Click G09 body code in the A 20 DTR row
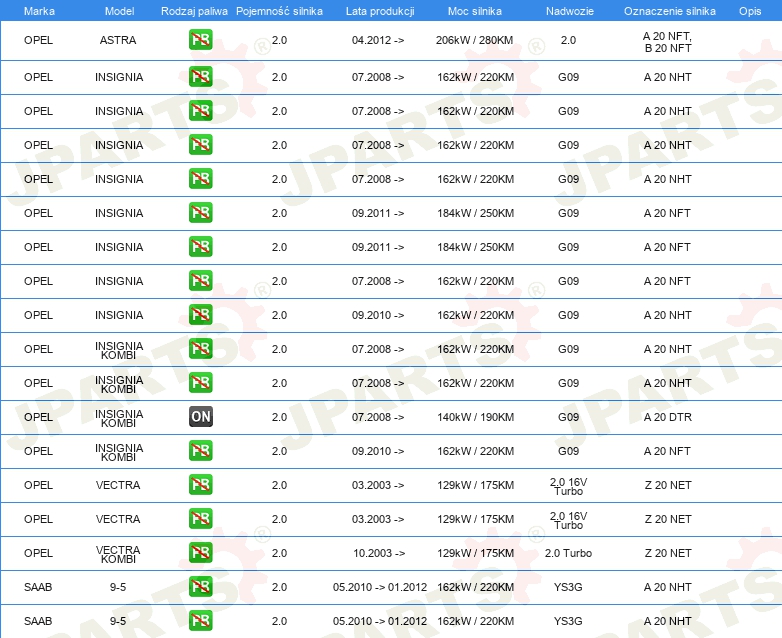 [x=569, y=417]
